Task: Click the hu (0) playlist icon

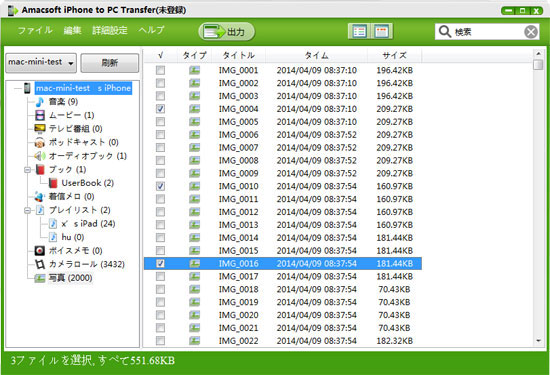Action: (x=53, y=237)
